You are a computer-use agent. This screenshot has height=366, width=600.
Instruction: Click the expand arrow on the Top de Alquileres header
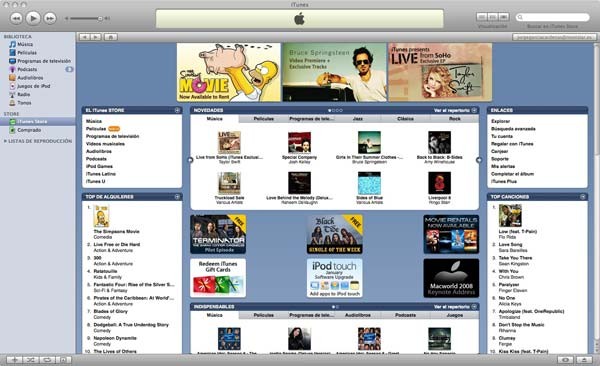point(177,197)
